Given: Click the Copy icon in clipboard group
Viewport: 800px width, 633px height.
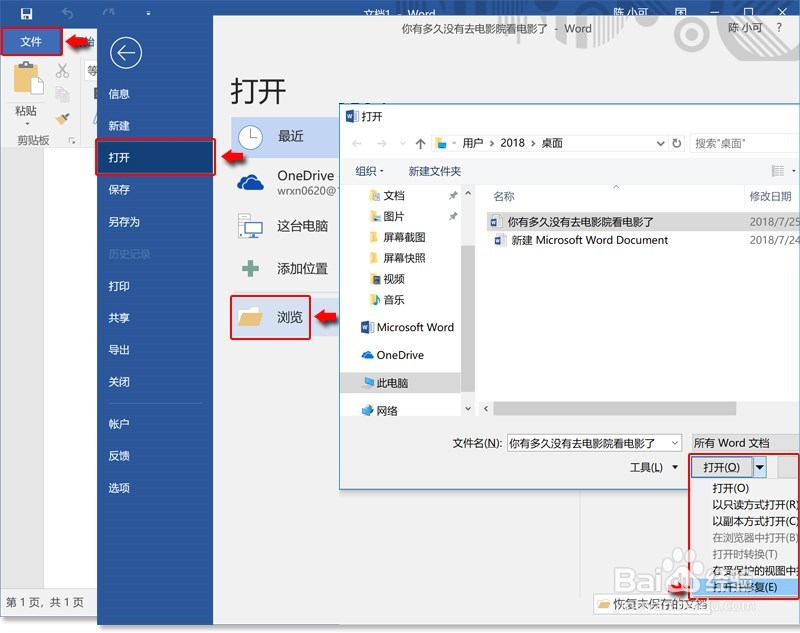Looking at the screenshot, I should [62, 94].
